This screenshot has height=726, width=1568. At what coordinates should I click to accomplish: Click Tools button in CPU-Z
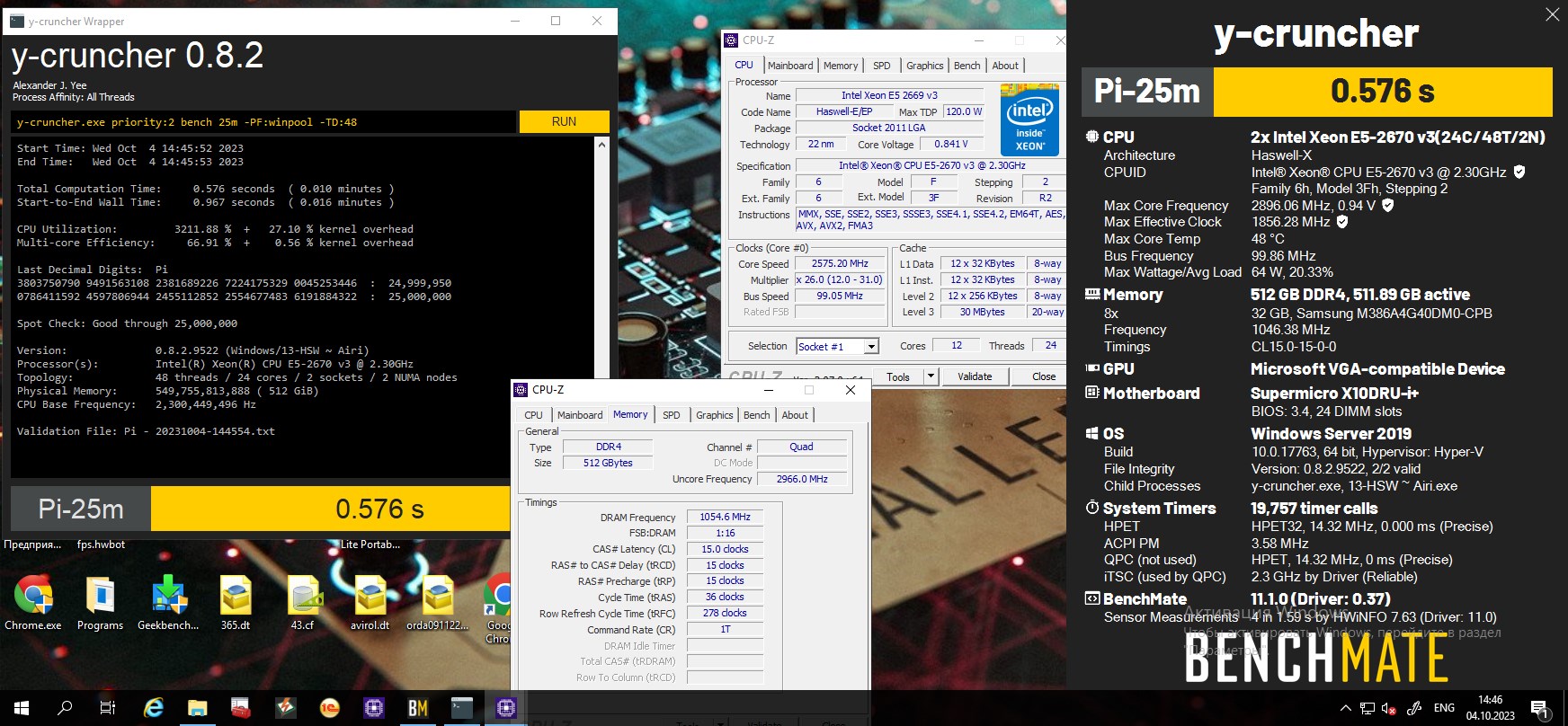click(x=898, y=376)
